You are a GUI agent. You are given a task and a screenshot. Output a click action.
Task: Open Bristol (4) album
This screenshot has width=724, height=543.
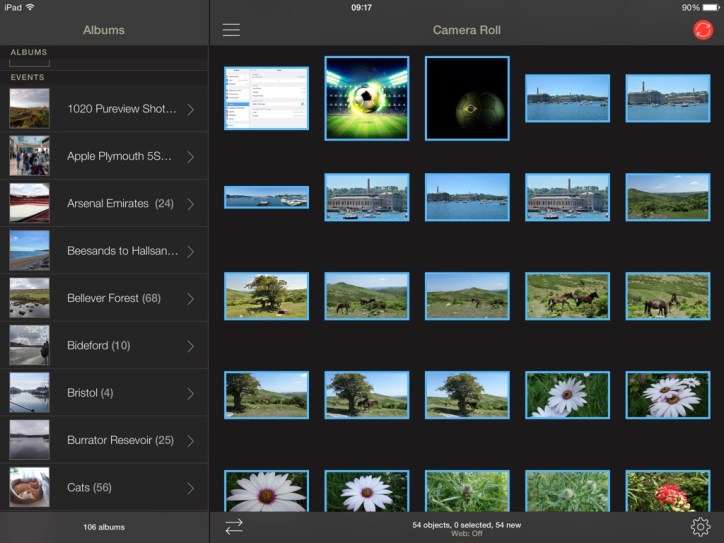(90, 393)
